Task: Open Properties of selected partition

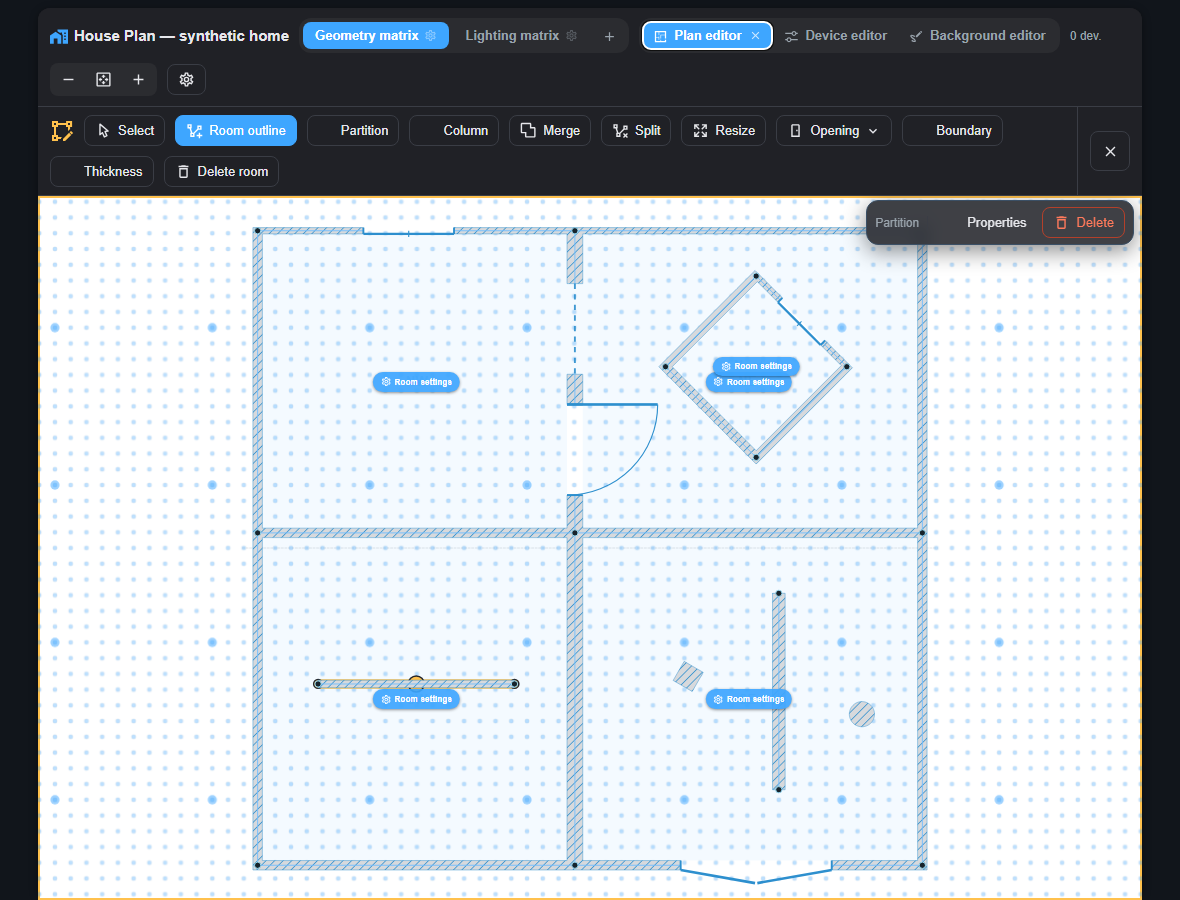Action: [996, 223]
